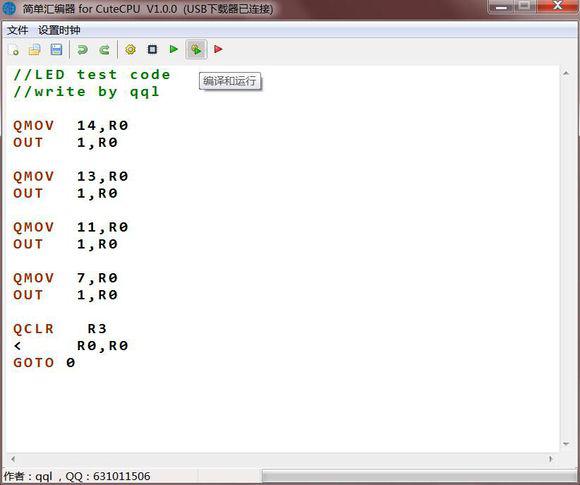
Task: Run the program with the green play icon
Action: click(x=173, y=49)
